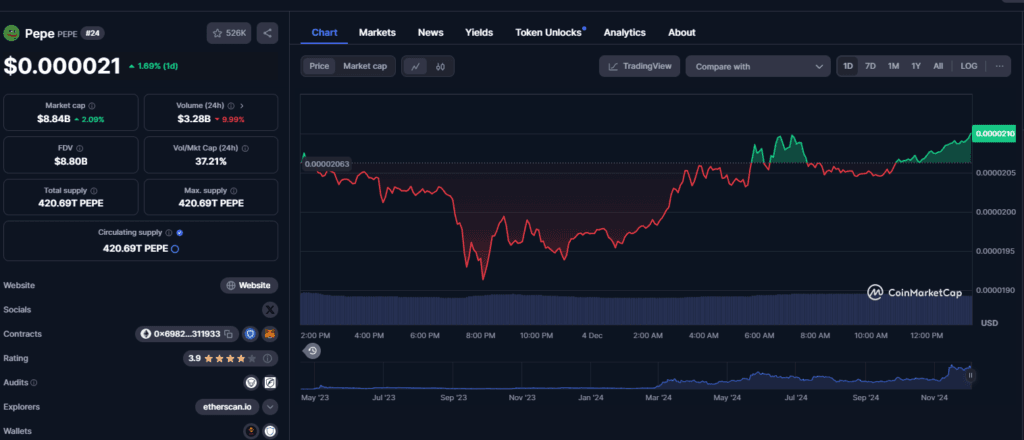Open the second audit provider icon
Viewport: 1024px width, 440px height.
(270, 383)
